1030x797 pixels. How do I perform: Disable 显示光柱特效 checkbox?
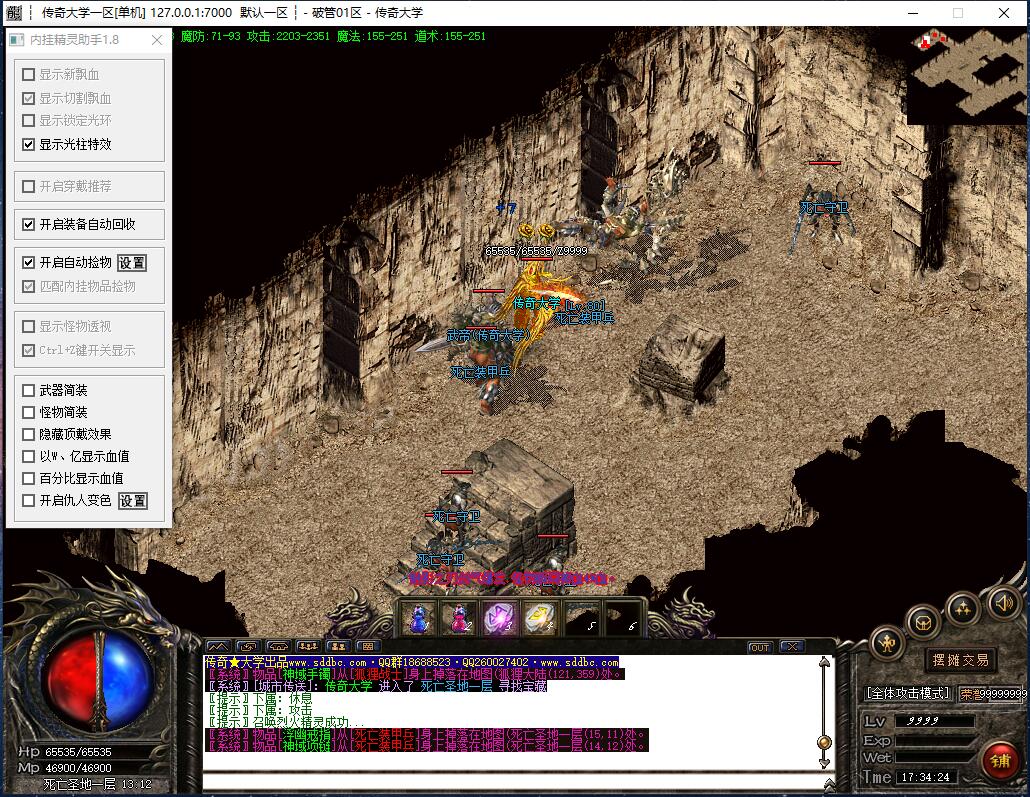[x=28, y=145]
